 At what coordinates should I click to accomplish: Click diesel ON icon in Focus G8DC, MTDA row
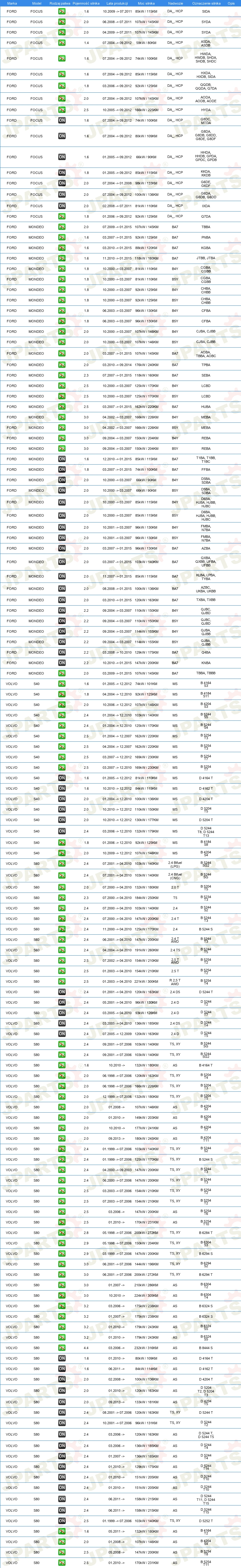[x=61, y=120]
